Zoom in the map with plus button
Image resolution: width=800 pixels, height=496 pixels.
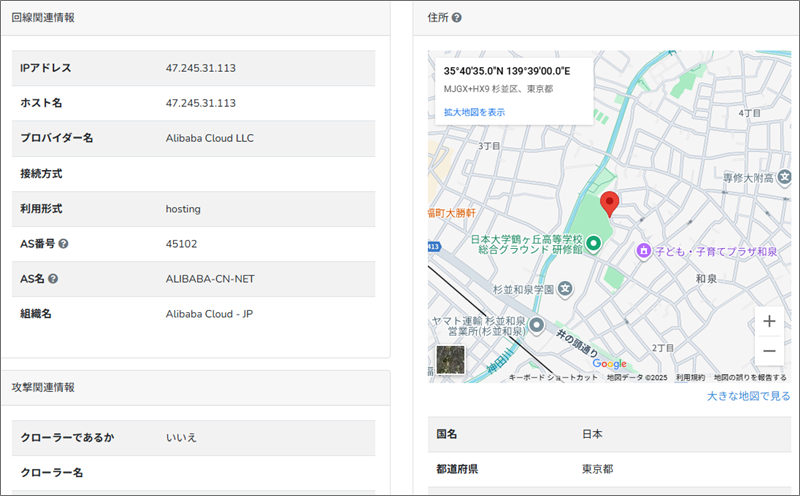769,321
